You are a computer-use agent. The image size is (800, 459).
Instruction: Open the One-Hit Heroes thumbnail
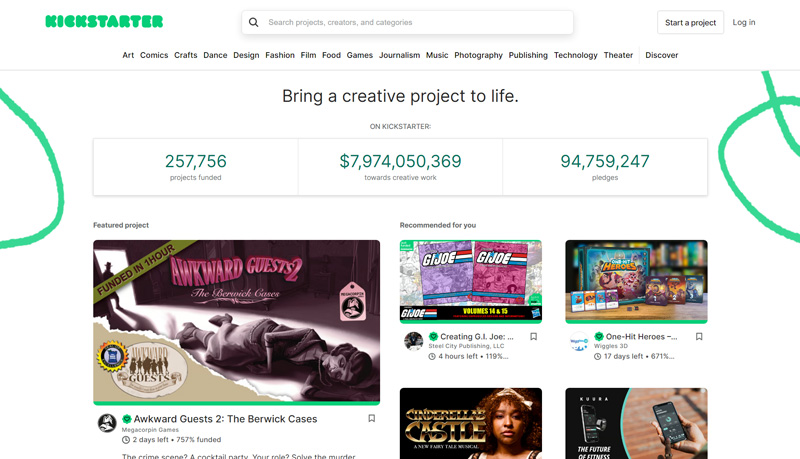[x=636, y=281]
